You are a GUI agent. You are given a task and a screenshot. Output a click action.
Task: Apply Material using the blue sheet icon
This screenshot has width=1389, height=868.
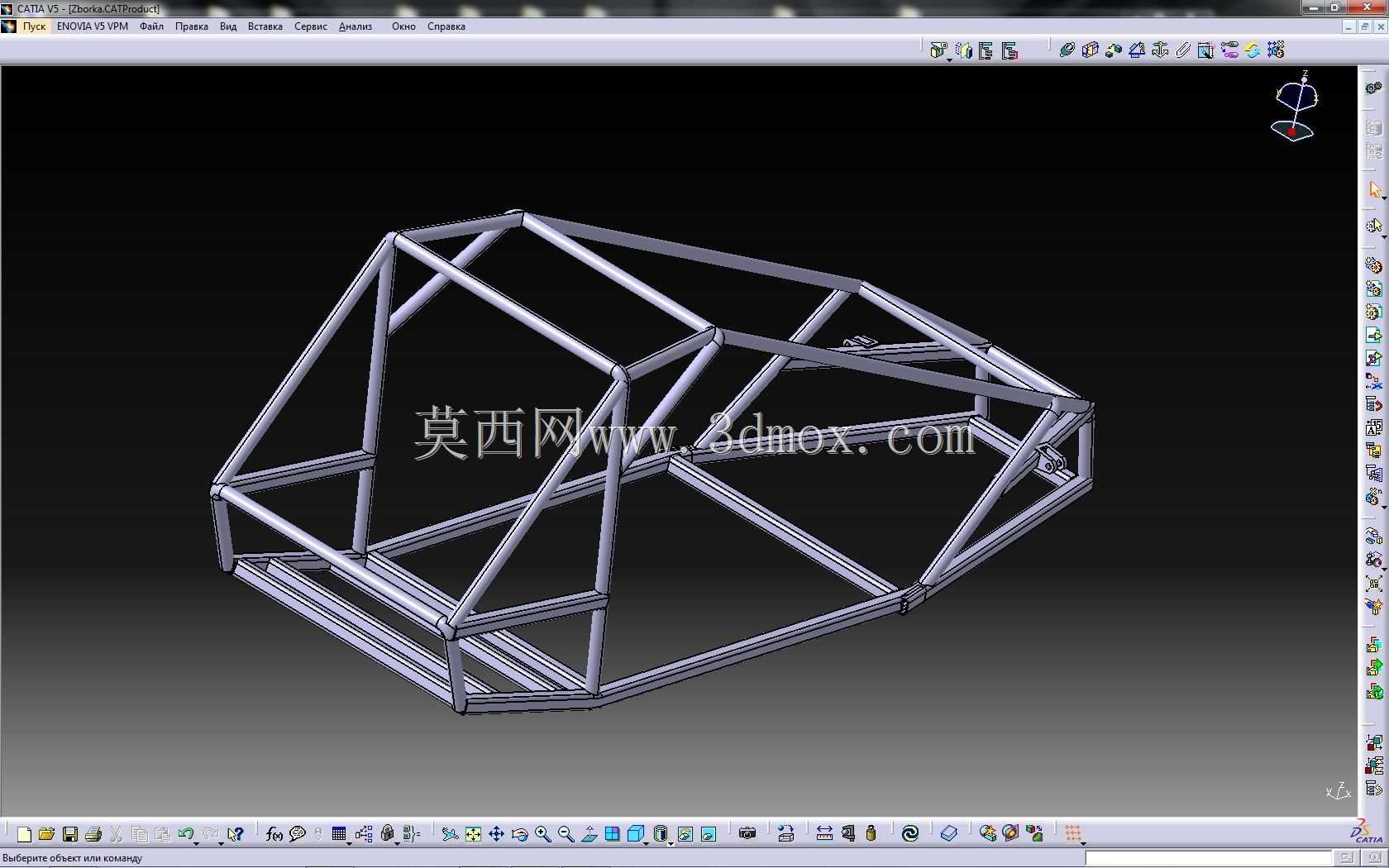949,833
